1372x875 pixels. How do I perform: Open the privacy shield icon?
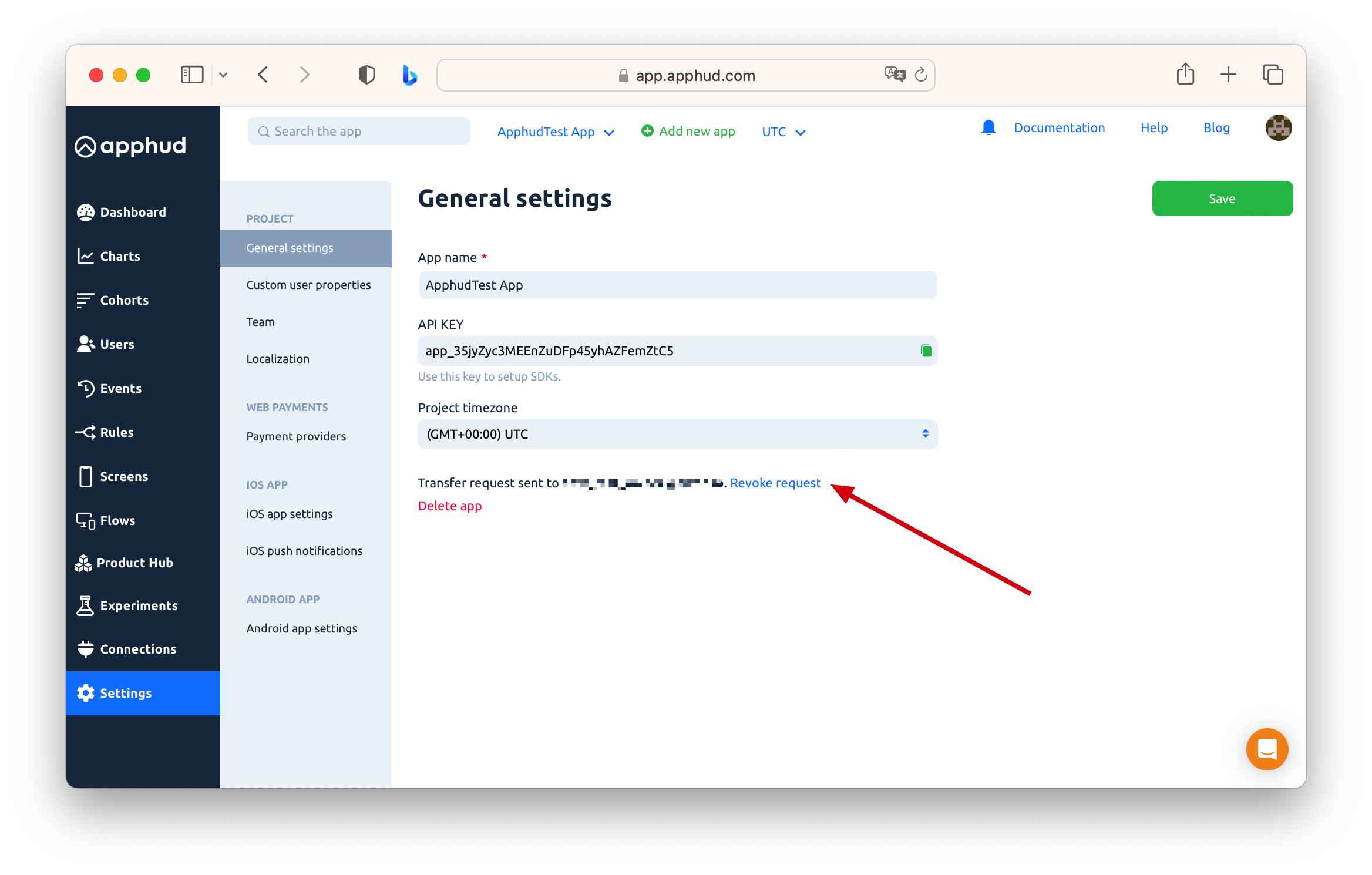point(366,75)
